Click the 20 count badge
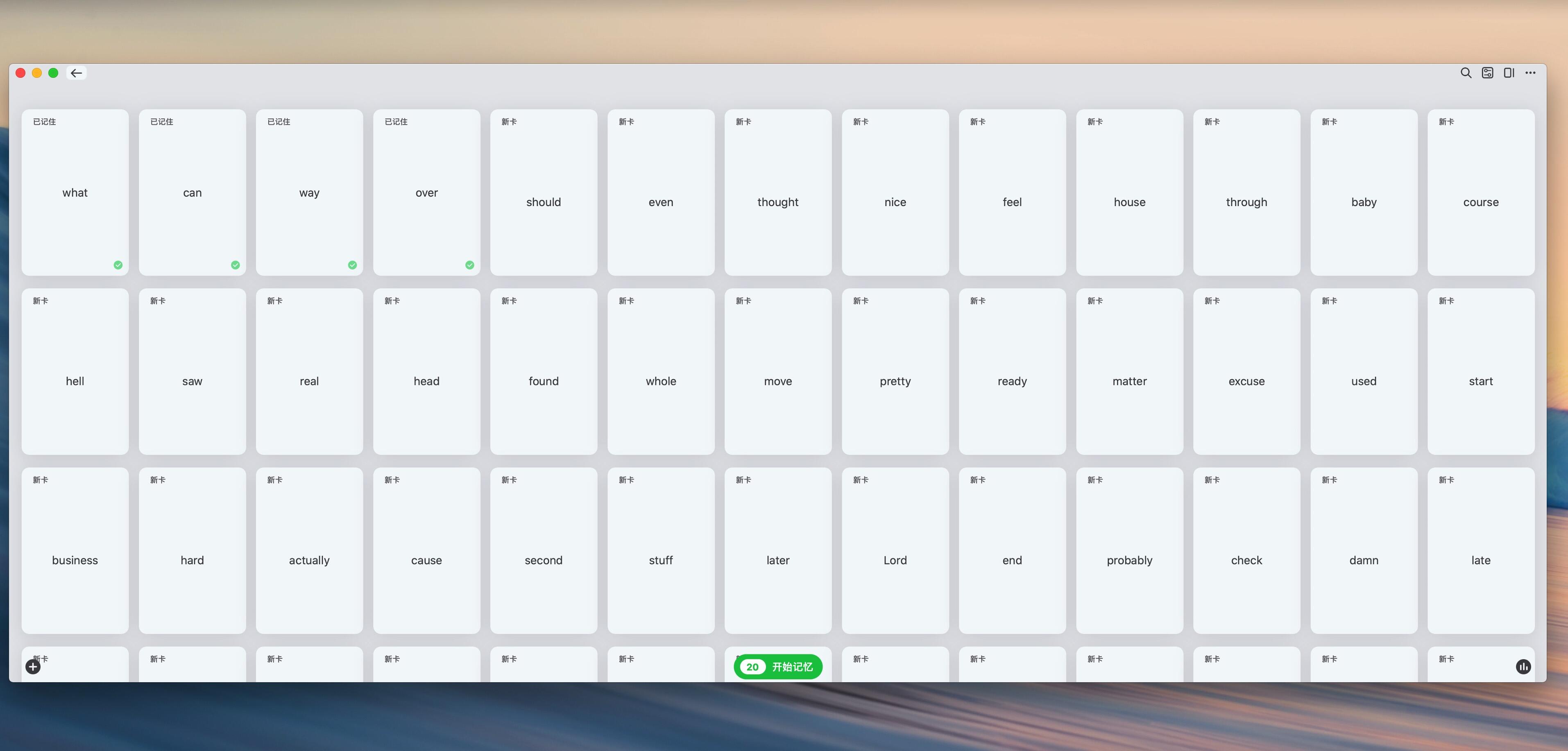The height and width of the screenshot is (751, 1568). pyautogui.click(x=752, y=667)
